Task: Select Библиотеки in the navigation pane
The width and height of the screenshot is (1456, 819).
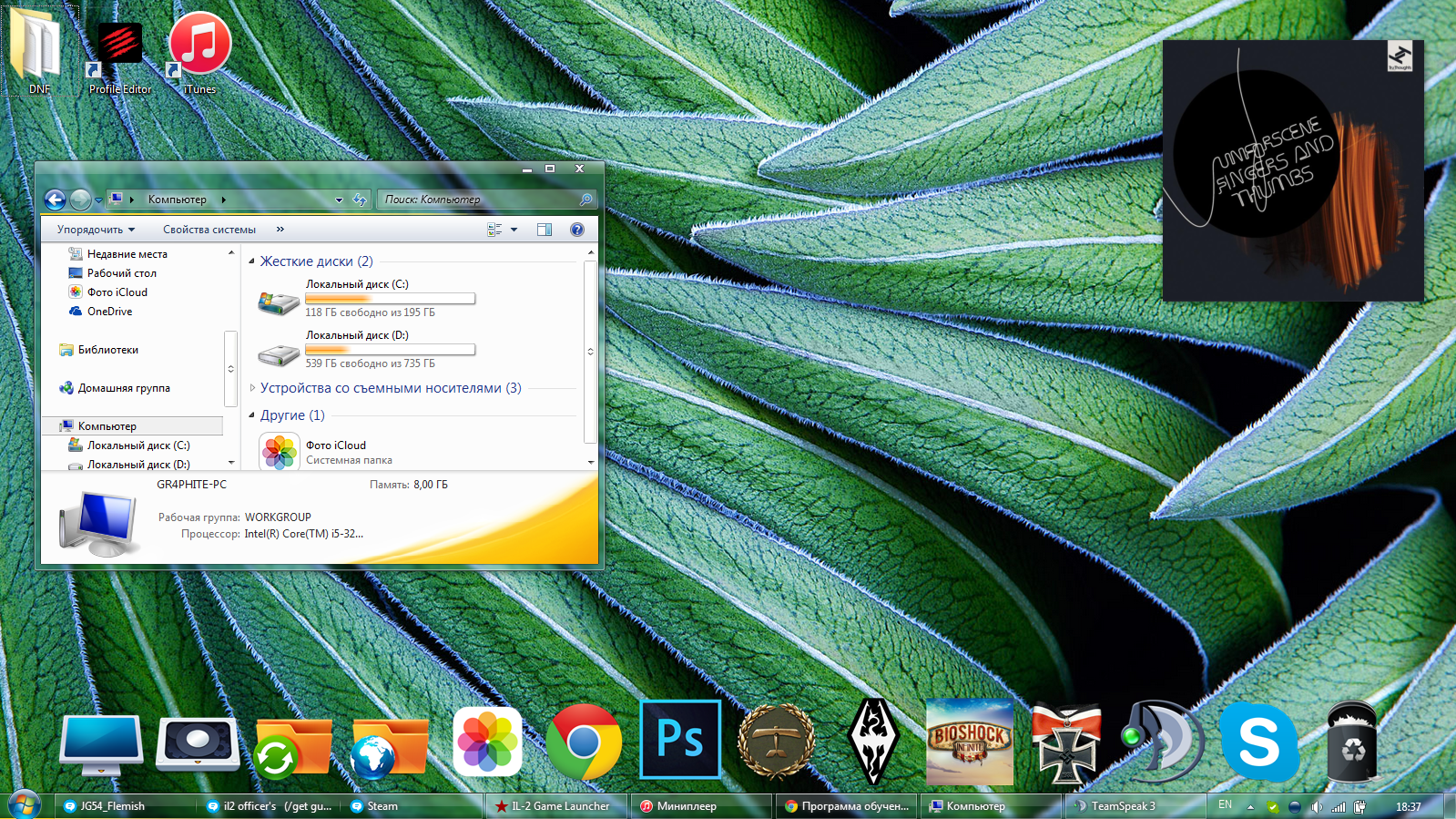Action: tap(107, 350)
